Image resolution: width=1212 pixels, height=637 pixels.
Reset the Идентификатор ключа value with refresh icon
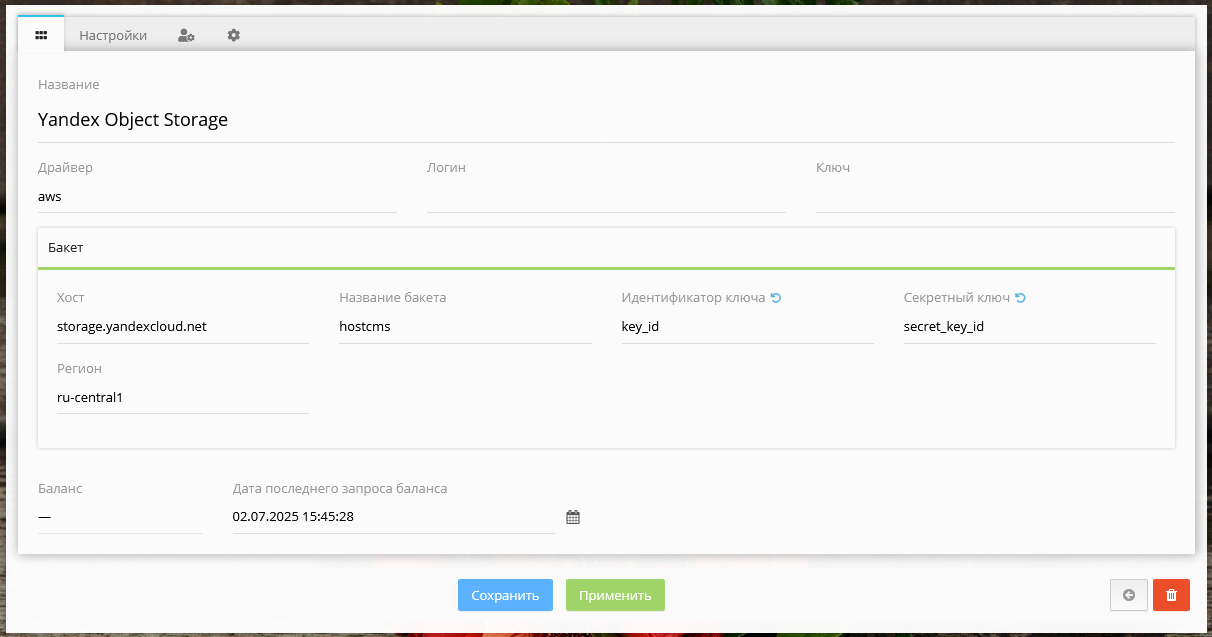(776, 298)
